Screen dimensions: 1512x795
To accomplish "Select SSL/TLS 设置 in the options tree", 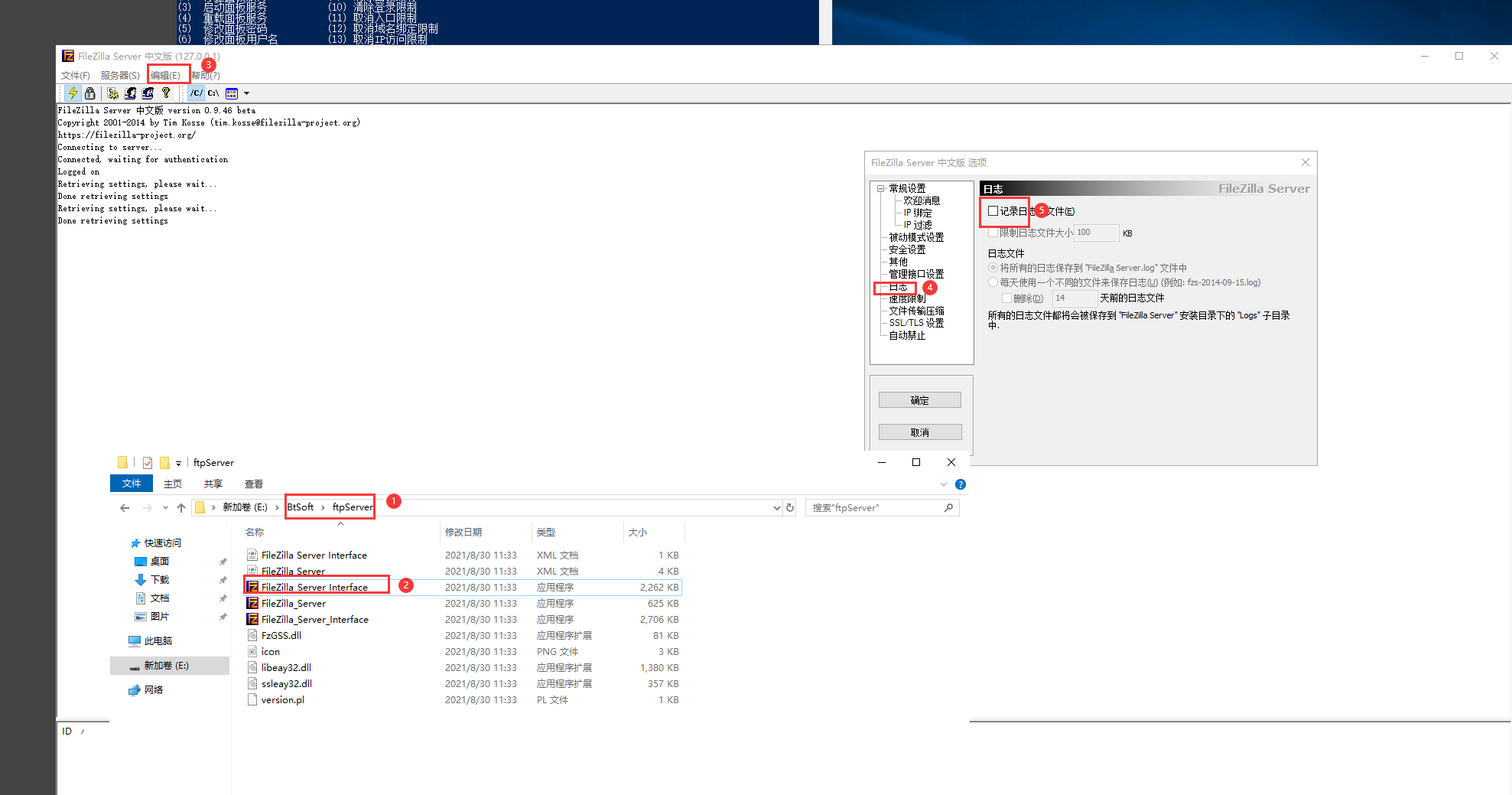I will [916, 323].
